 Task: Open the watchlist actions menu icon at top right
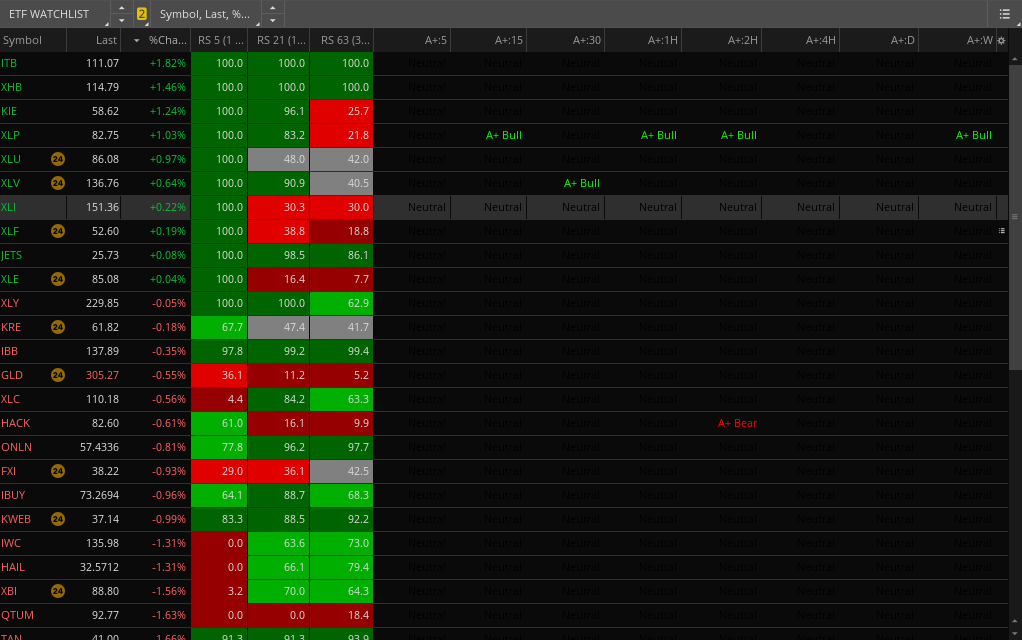click(x=1004, y=14)
